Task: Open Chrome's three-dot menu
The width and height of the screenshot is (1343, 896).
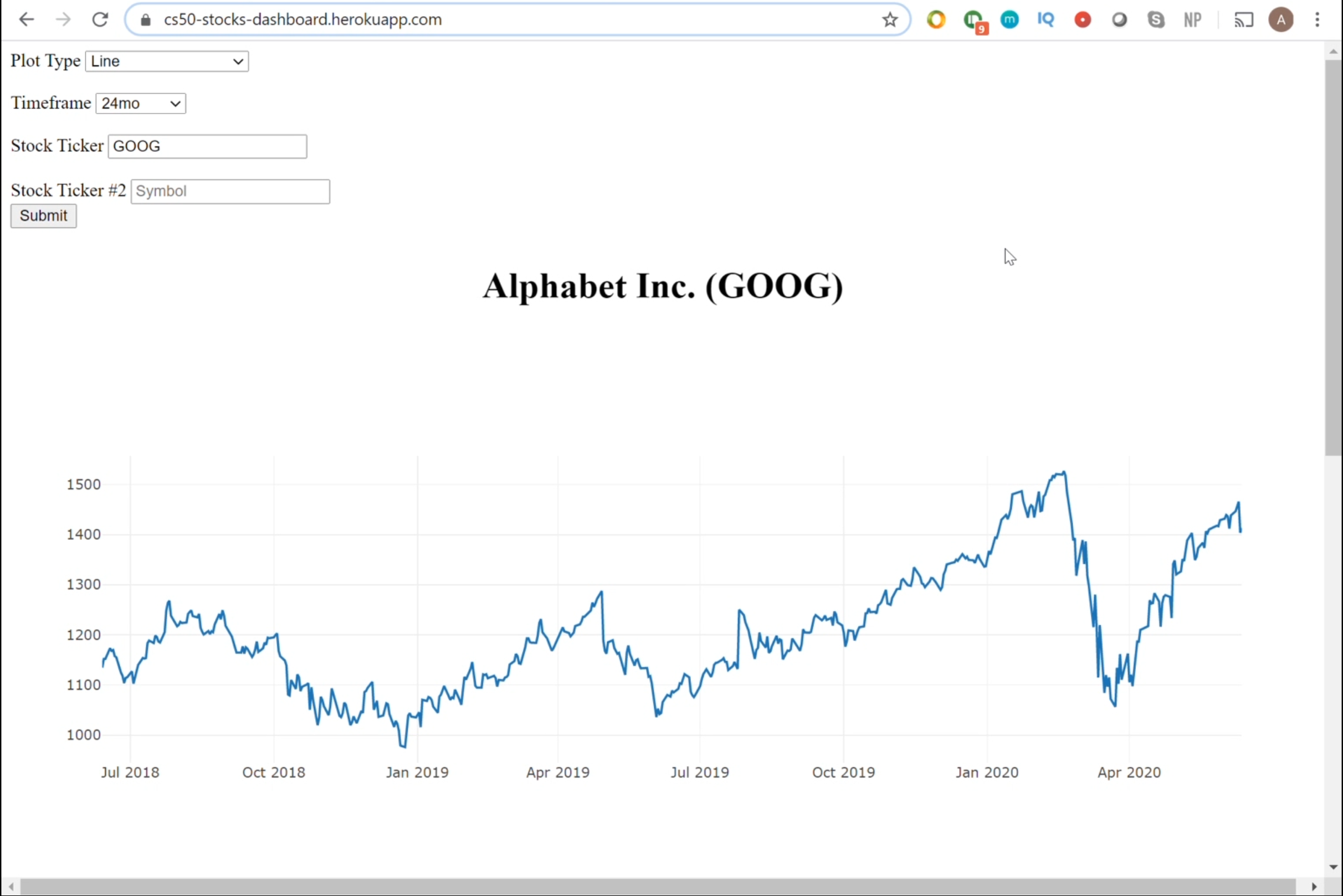Action: point(1318,19)
